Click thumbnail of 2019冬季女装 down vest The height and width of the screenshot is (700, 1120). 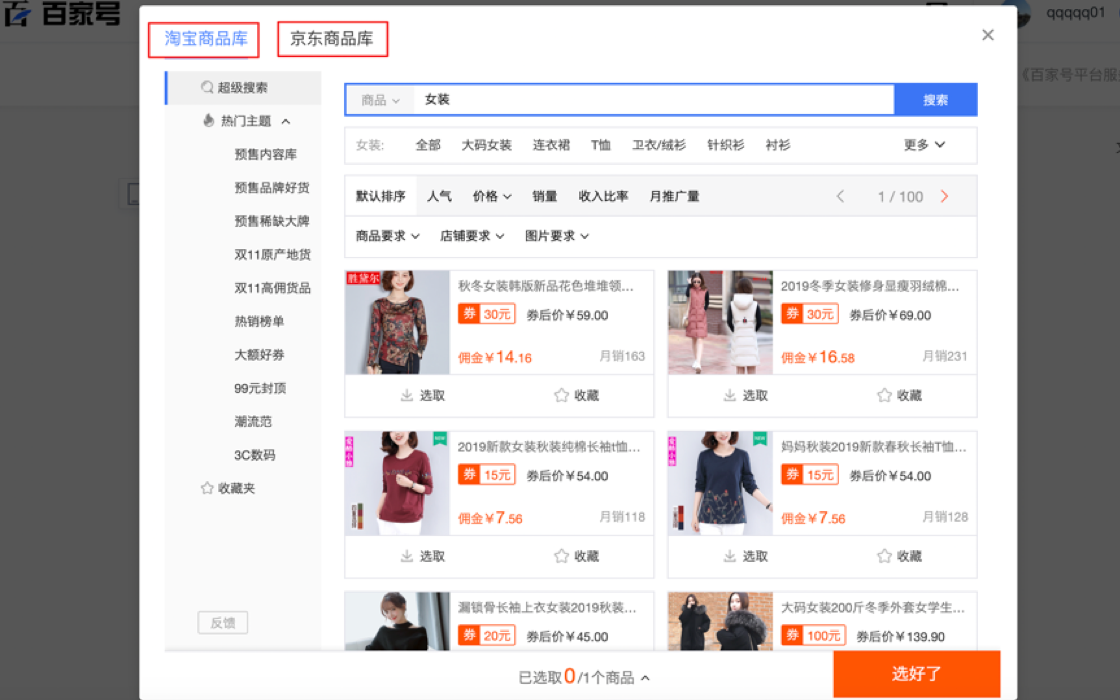[x=720, y=322]
